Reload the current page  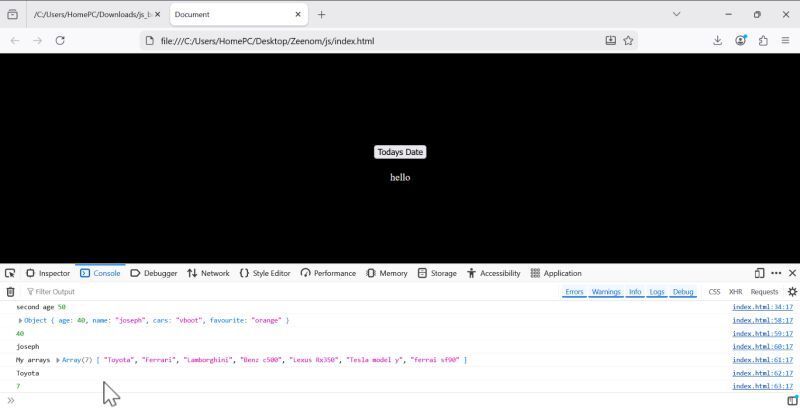pos(60,41)
